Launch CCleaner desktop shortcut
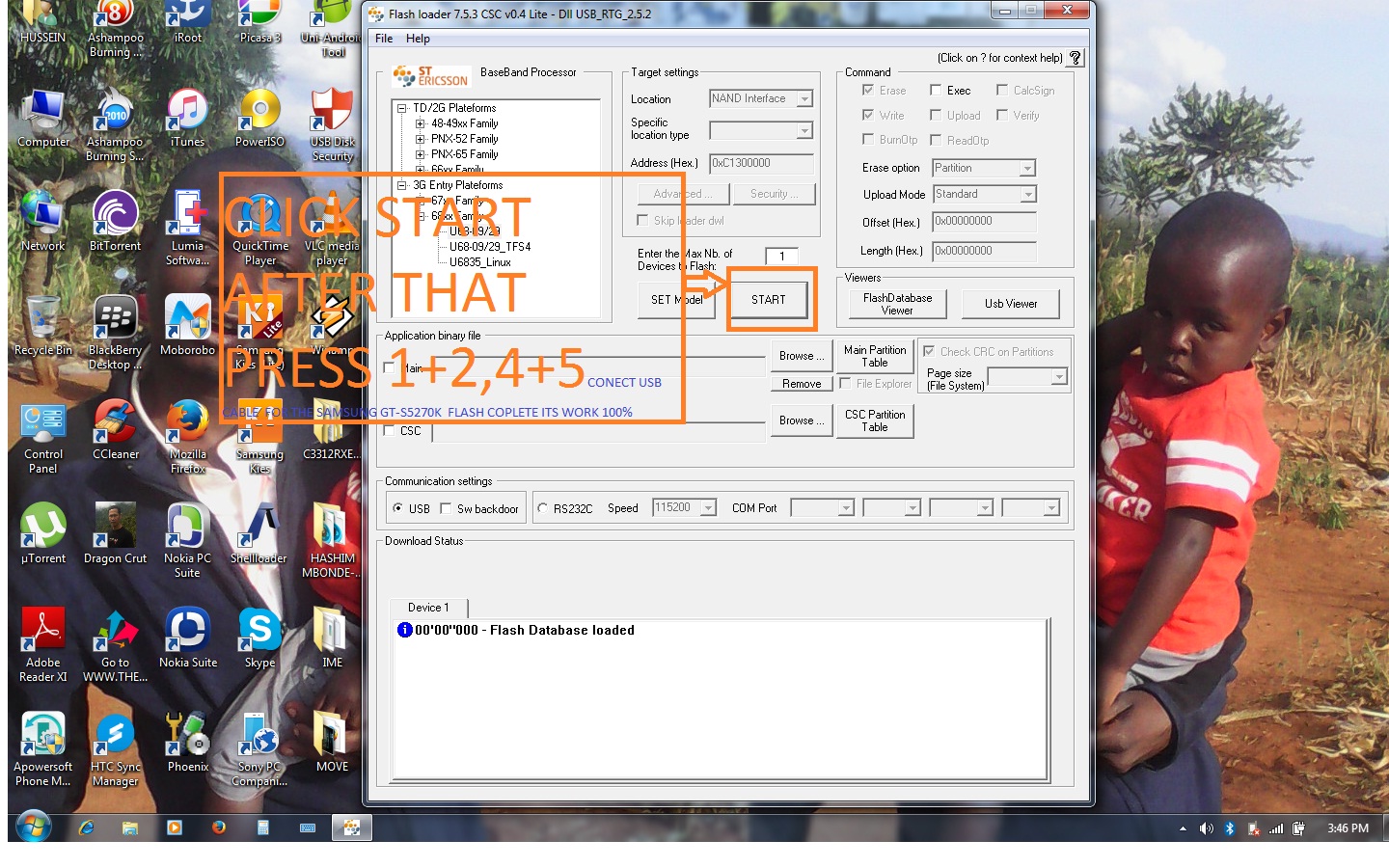 [x=115, y=430]
